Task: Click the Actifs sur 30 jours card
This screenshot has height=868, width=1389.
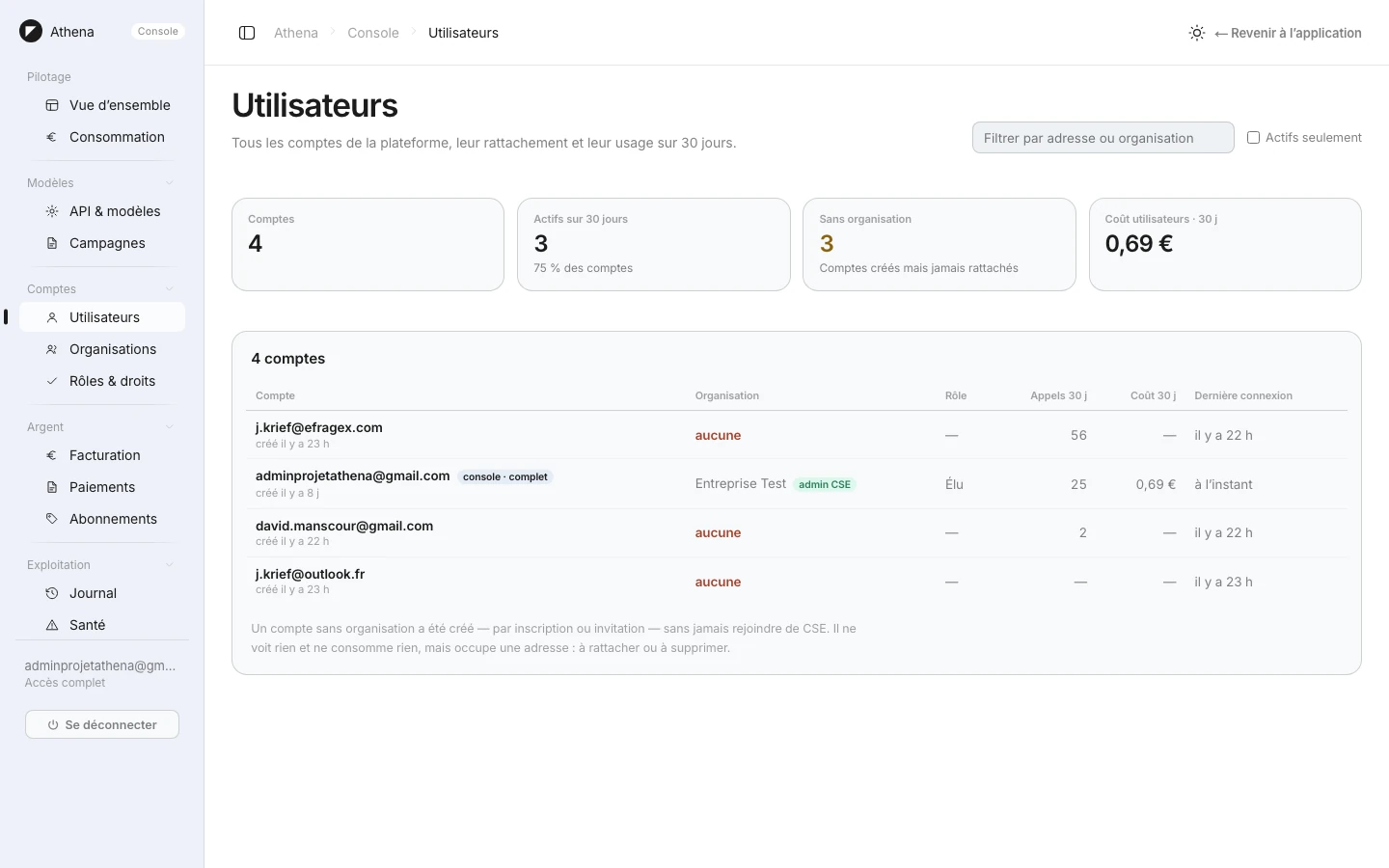Action: [x=653, y=244]
